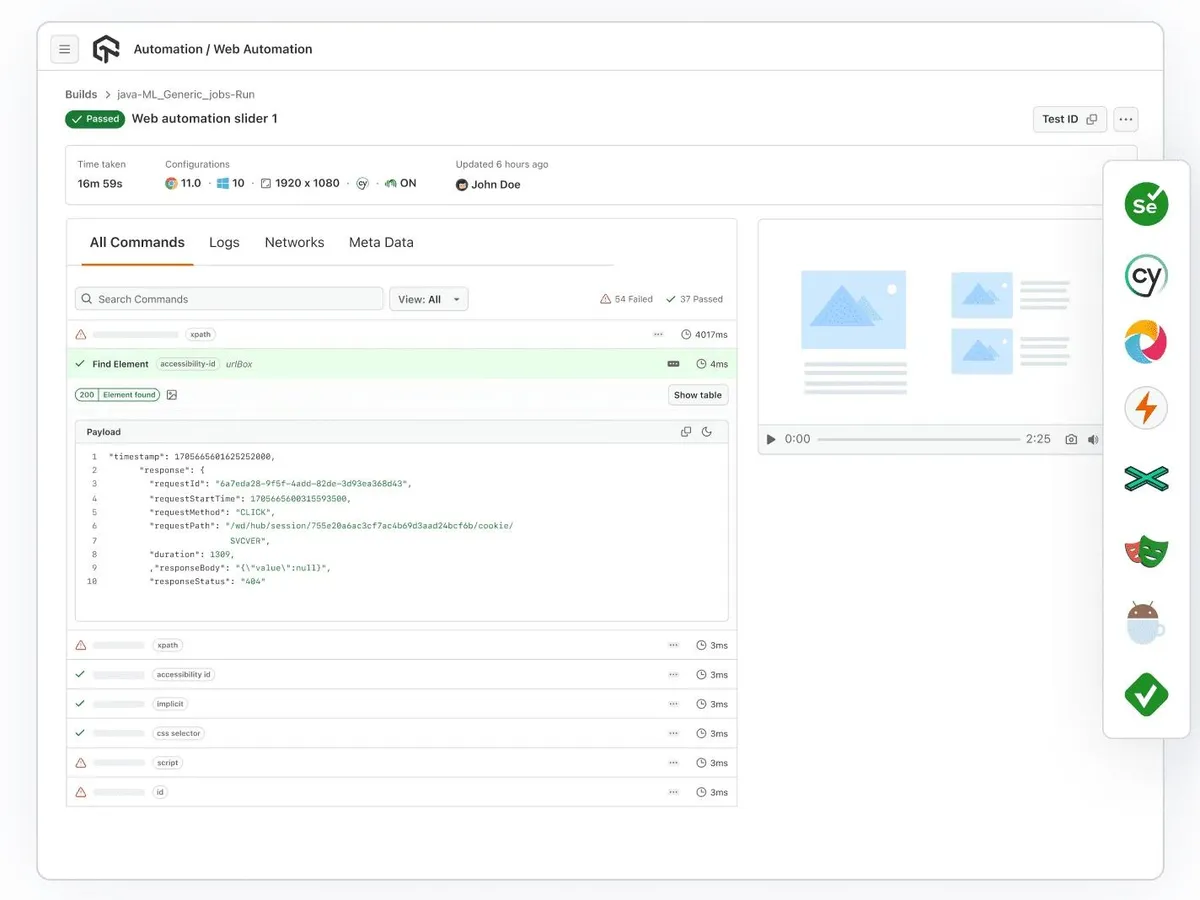
Task: Expand the first xpath command 4017ms row
Action: point(401,334)
